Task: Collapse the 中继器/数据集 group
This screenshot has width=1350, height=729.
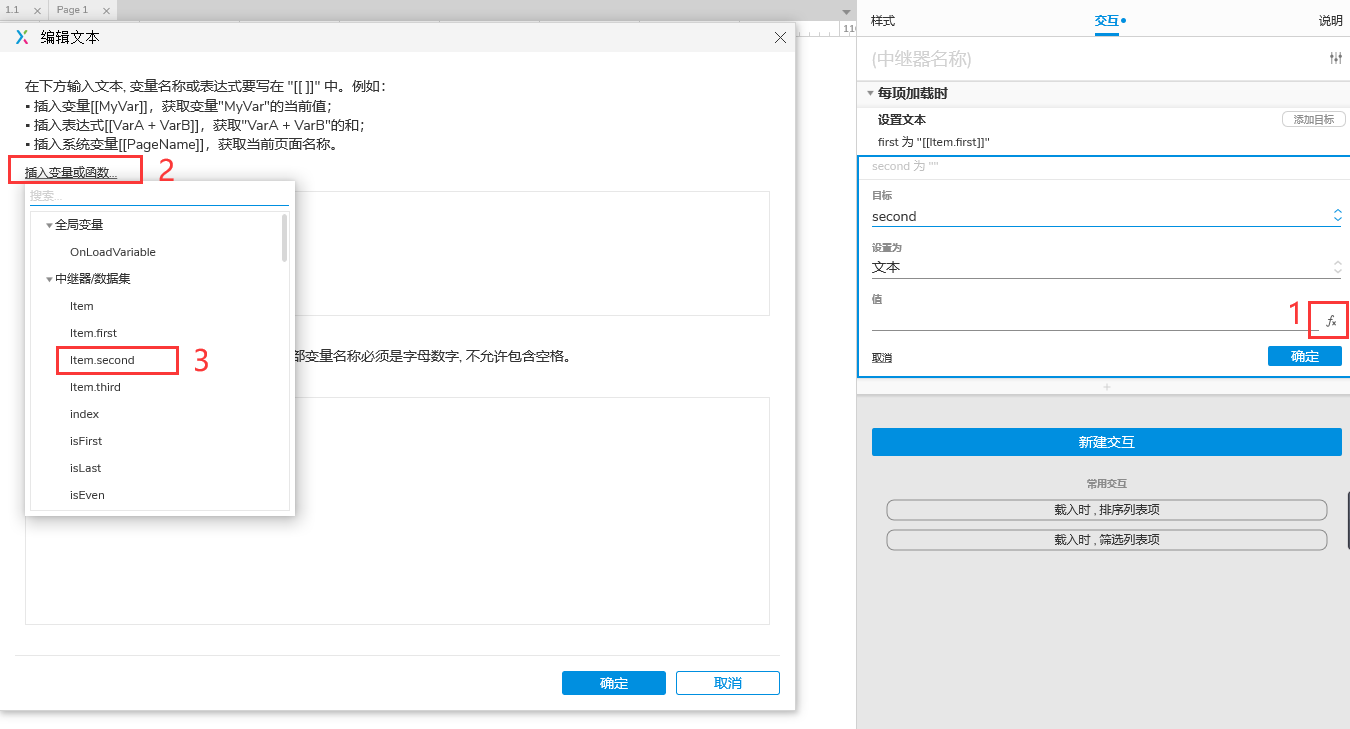Action: [49, 279]
